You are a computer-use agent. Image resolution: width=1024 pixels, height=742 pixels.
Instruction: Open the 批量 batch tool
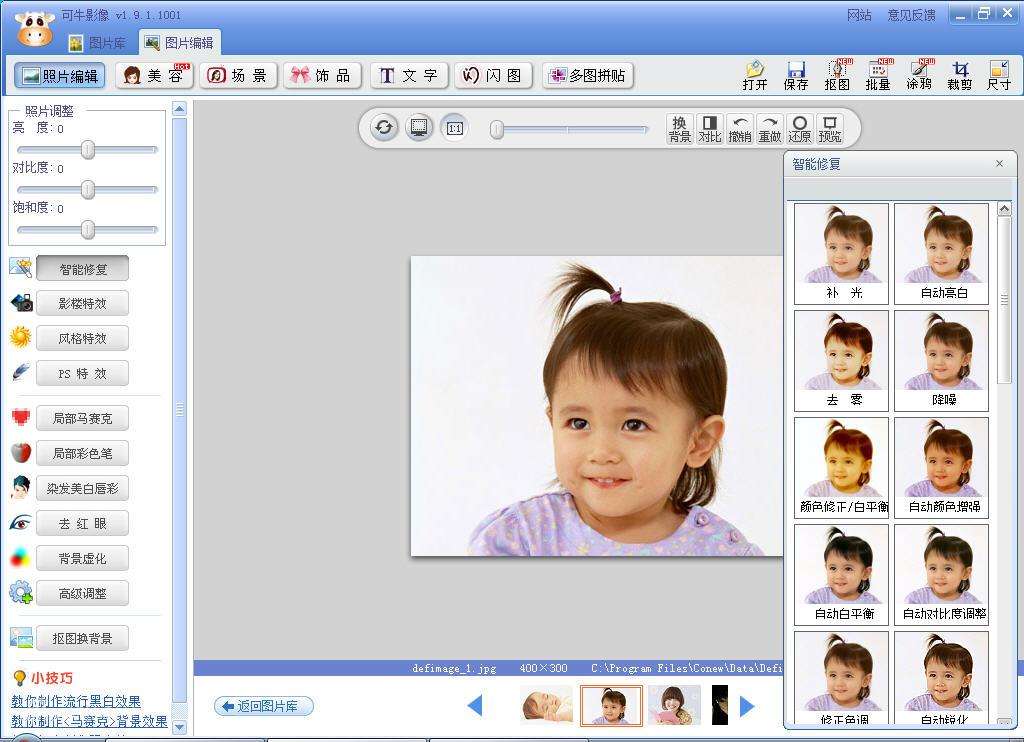878,75
